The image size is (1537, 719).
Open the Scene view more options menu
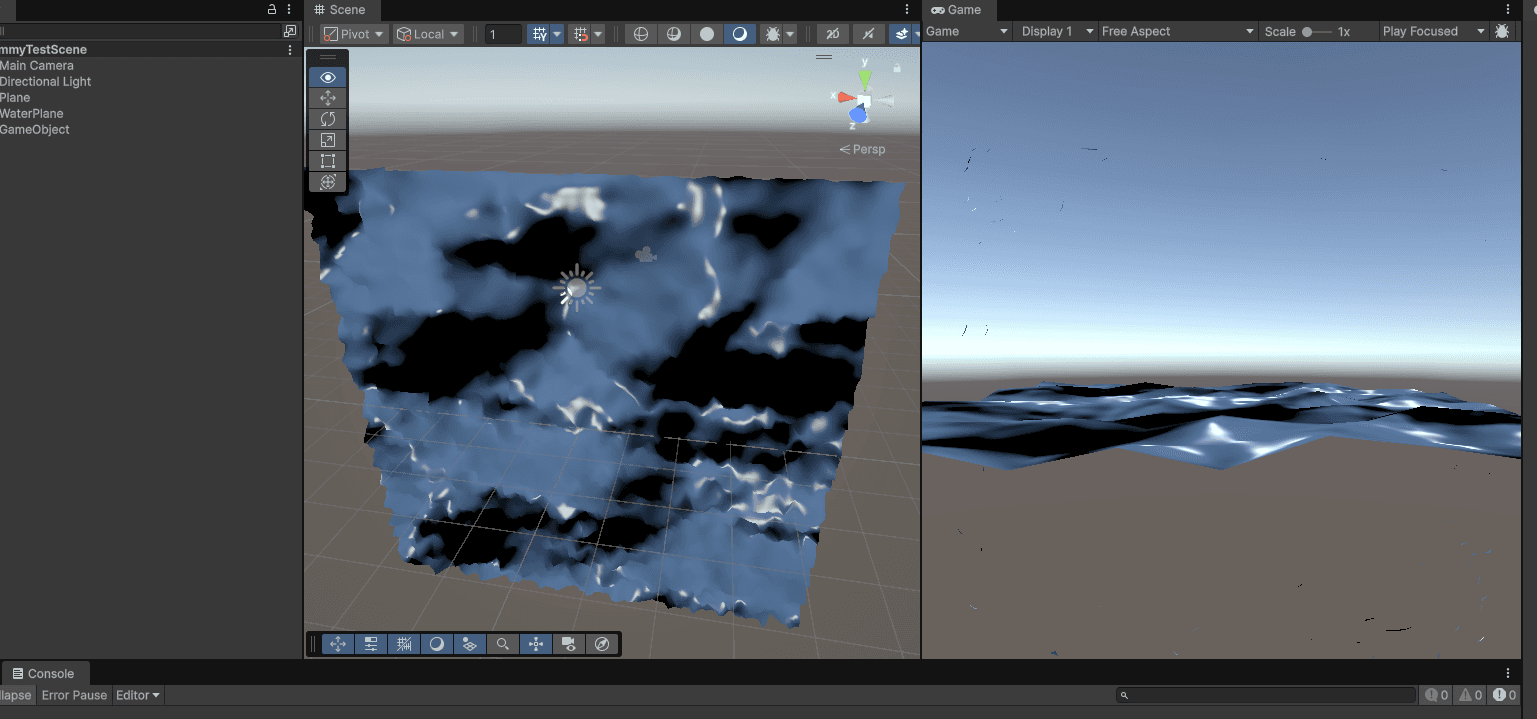(x=907, y=9)
